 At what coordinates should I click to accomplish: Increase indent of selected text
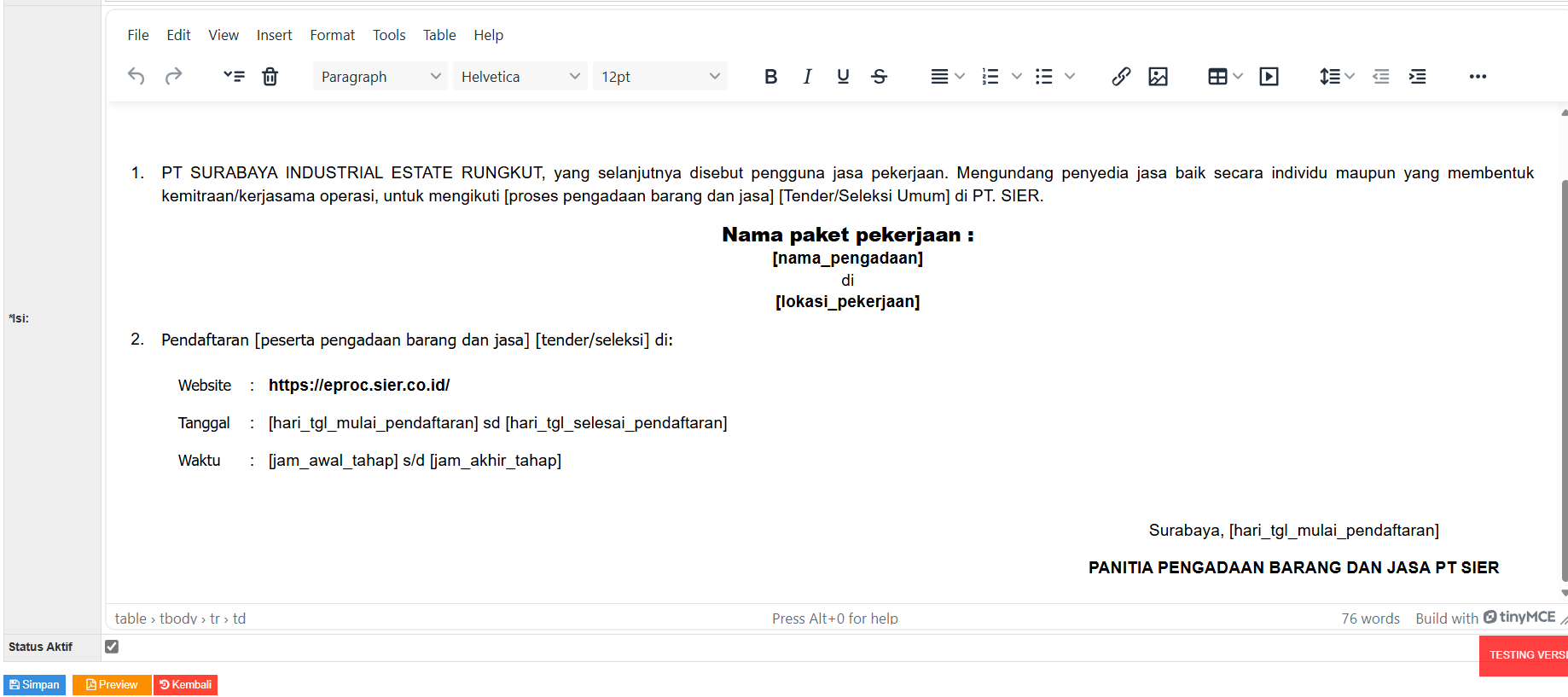[1417, 77]
